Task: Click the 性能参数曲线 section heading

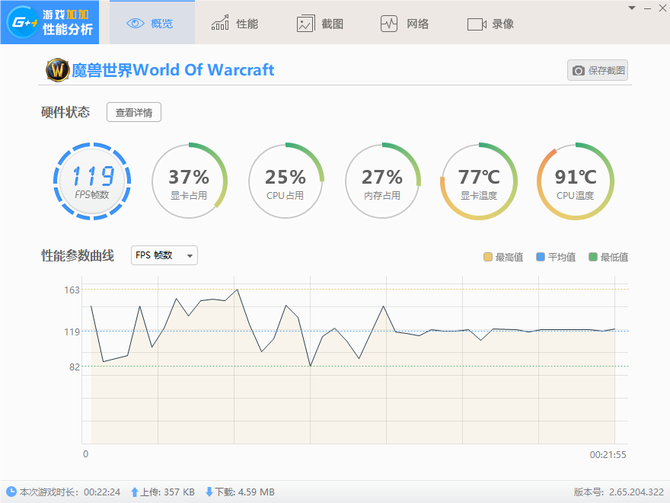Action: click(77, 256)
